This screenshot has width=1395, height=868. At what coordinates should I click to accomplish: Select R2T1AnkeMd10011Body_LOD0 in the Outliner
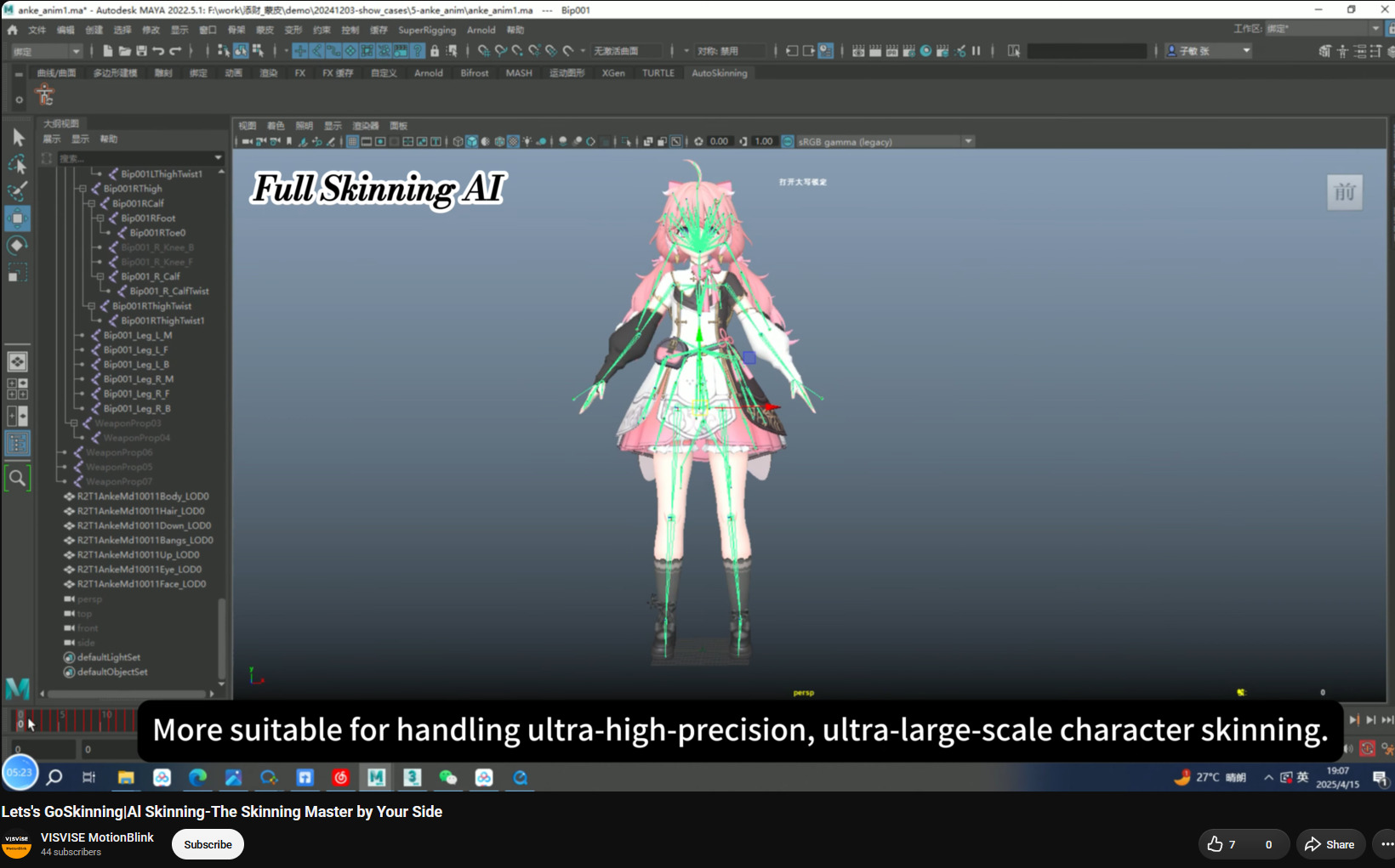pos(143,496)
